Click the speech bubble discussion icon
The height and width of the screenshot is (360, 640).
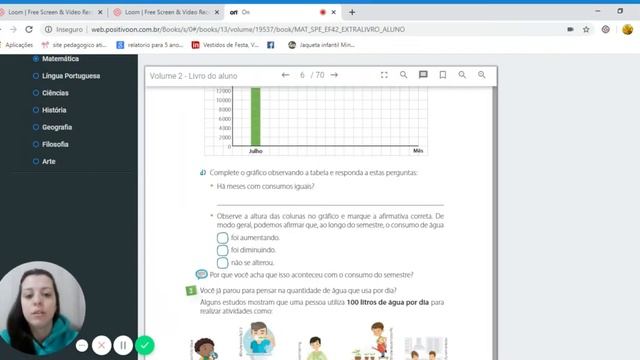click(201, 274)
